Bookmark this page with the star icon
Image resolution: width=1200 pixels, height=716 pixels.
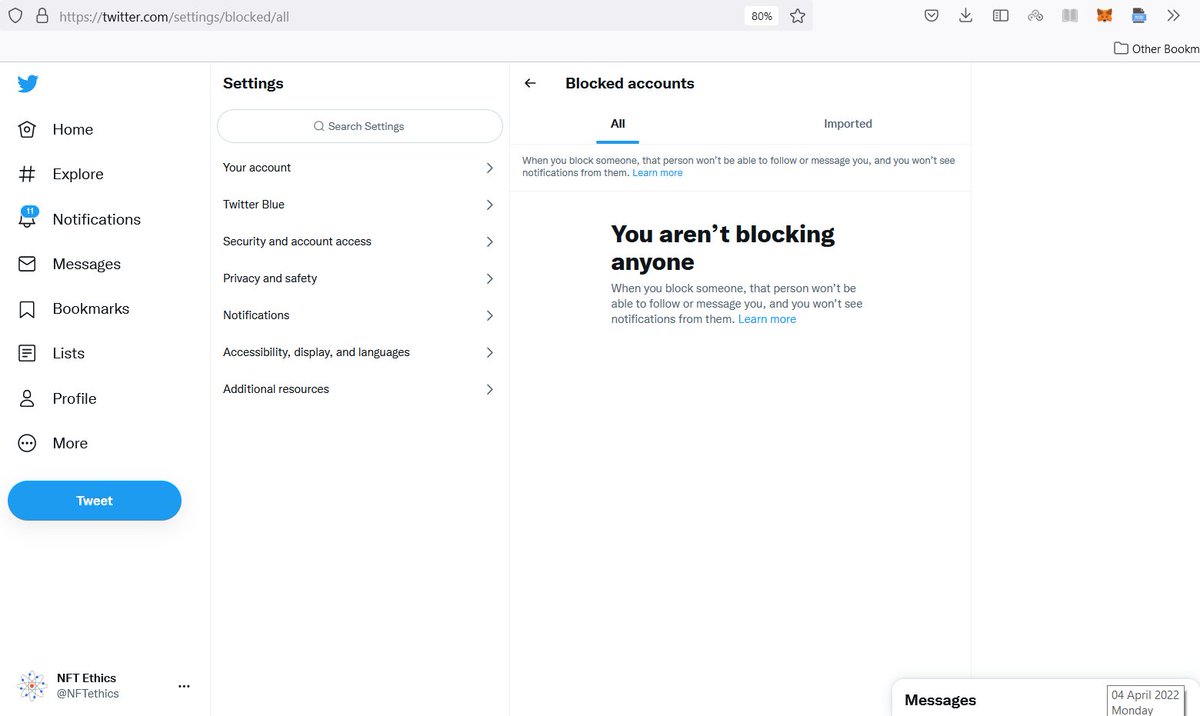tap(797, 16)
